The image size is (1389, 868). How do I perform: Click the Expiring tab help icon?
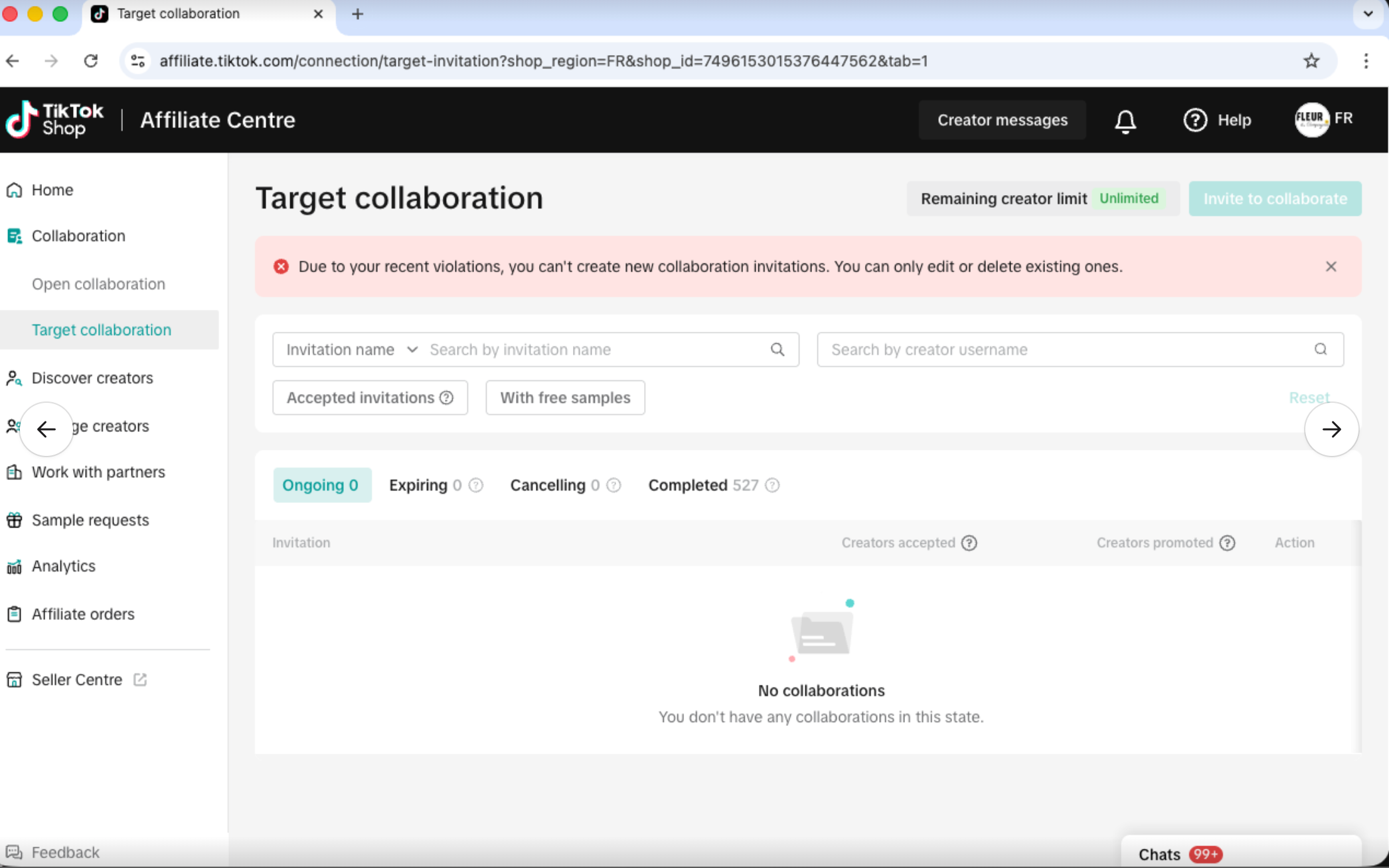[476, 485]
